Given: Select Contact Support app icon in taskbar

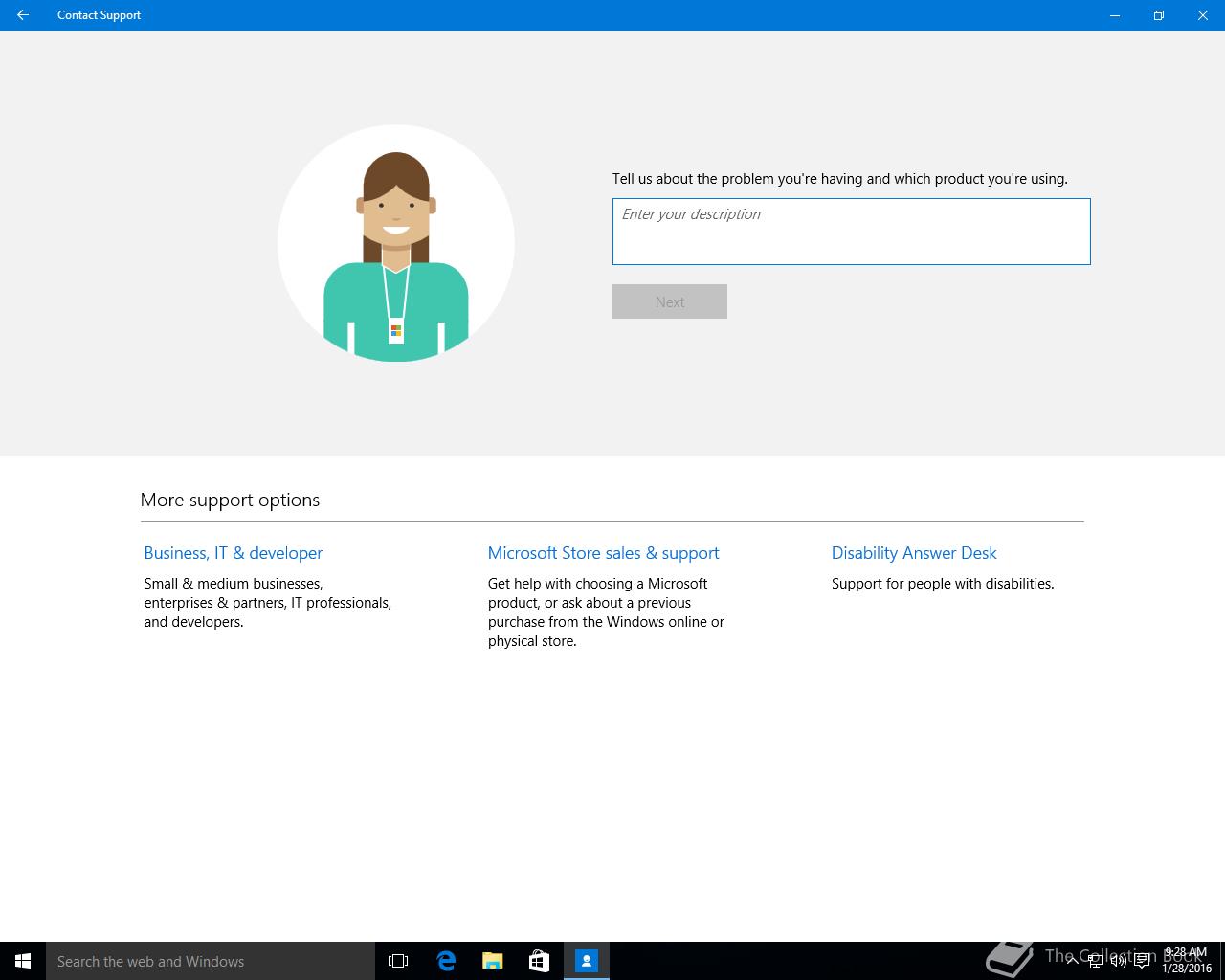Looking at the screenshot, I should pos(586,961).
